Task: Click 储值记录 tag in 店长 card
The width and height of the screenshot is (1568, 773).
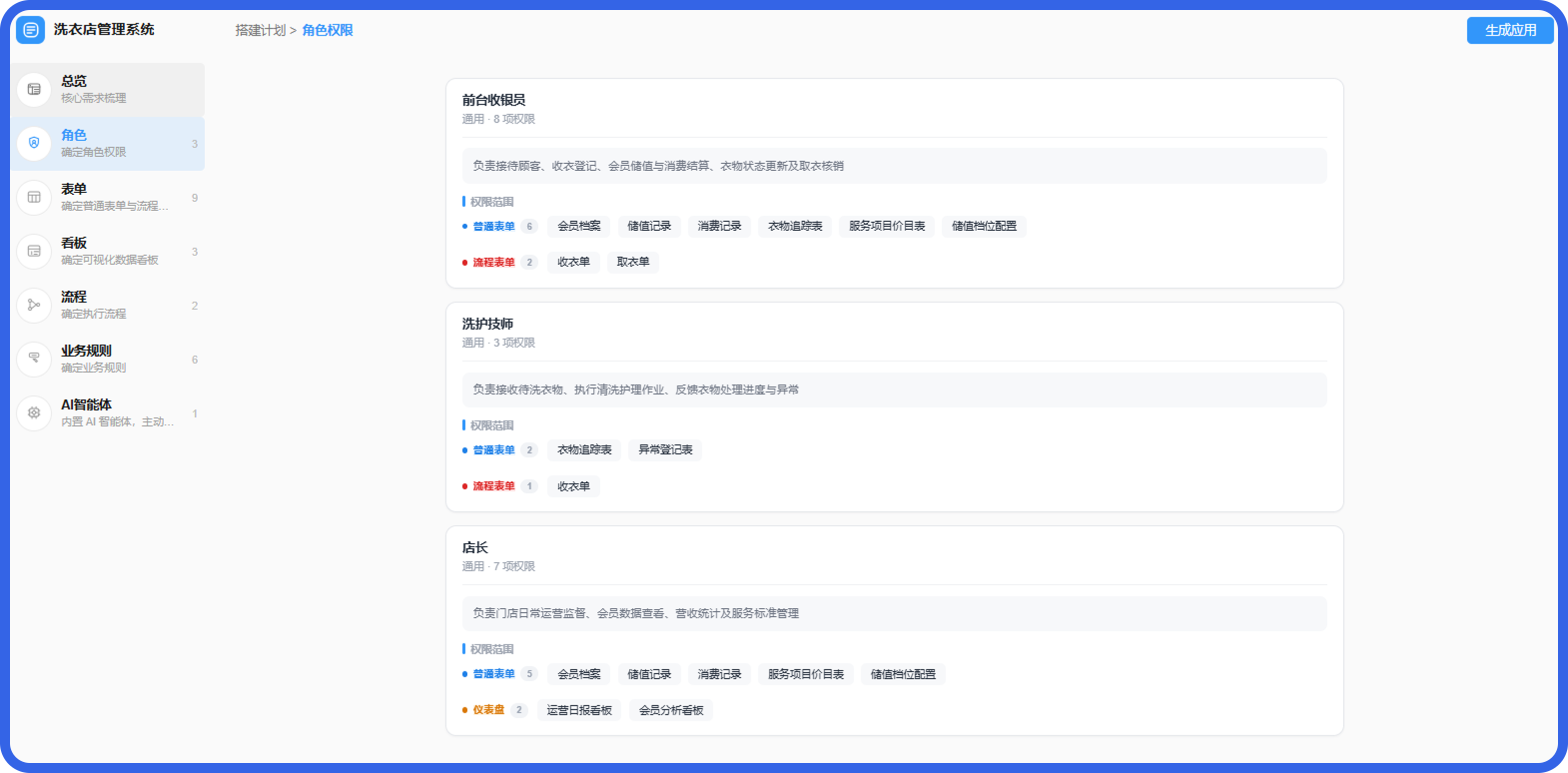Action: pyautogui.click(x=649, y=675)
